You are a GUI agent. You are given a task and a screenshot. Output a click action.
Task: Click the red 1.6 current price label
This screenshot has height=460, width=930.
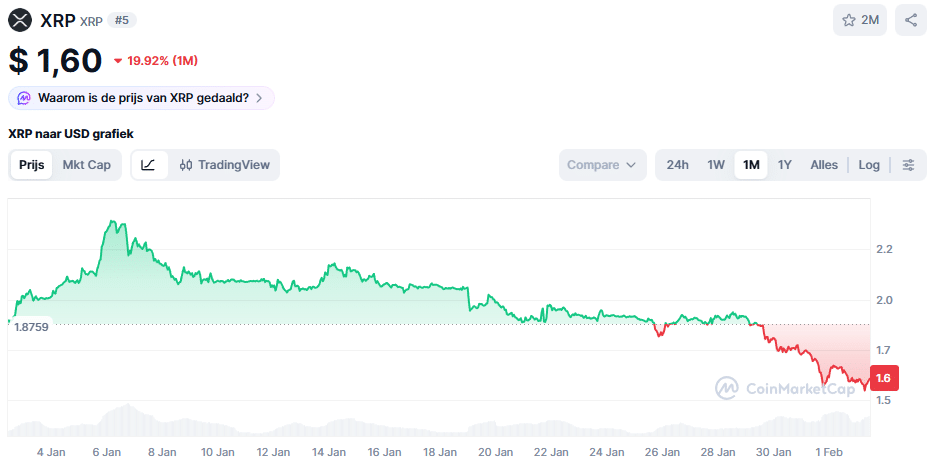(x=883, y=378)
